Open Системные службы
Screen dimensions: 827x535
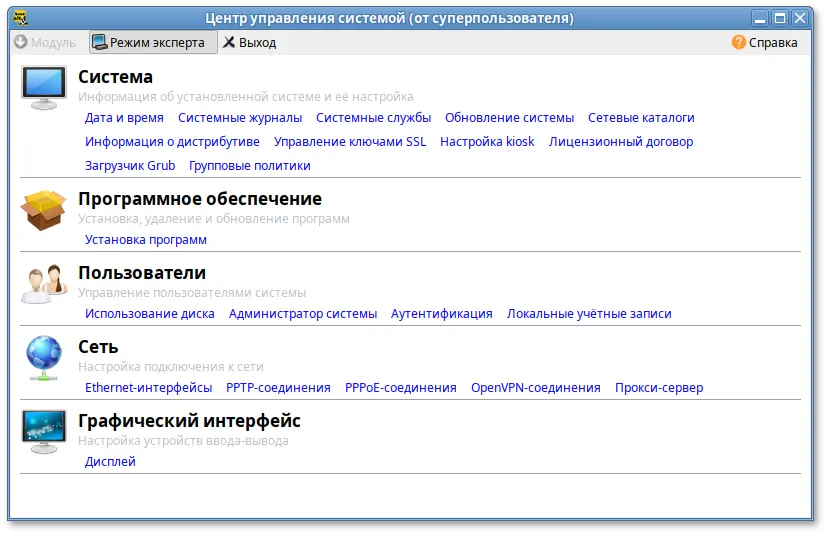(x=373, y=118)
